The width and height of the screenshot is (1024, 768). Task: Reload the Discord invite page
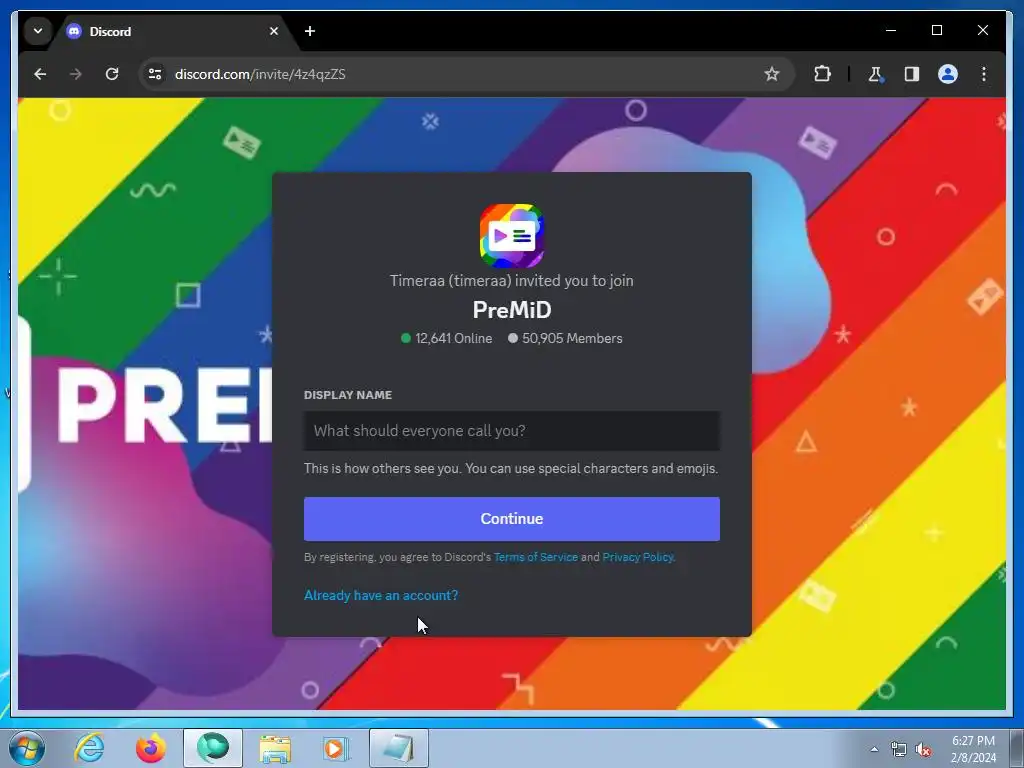pyautogui.click(x=112, y=74)
